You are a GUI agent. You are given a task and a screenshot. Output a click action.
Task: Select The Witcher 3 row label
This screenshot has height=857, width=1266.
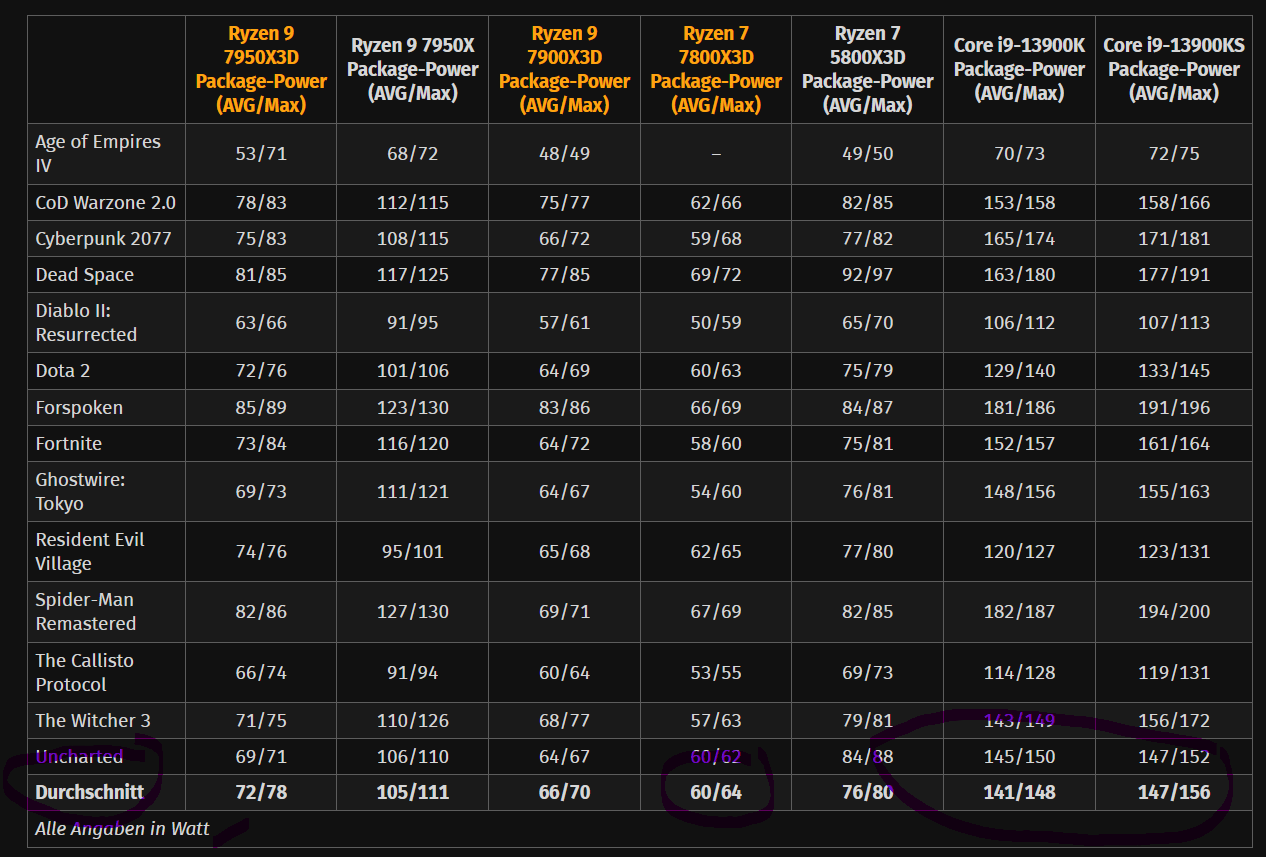(93, 720)
